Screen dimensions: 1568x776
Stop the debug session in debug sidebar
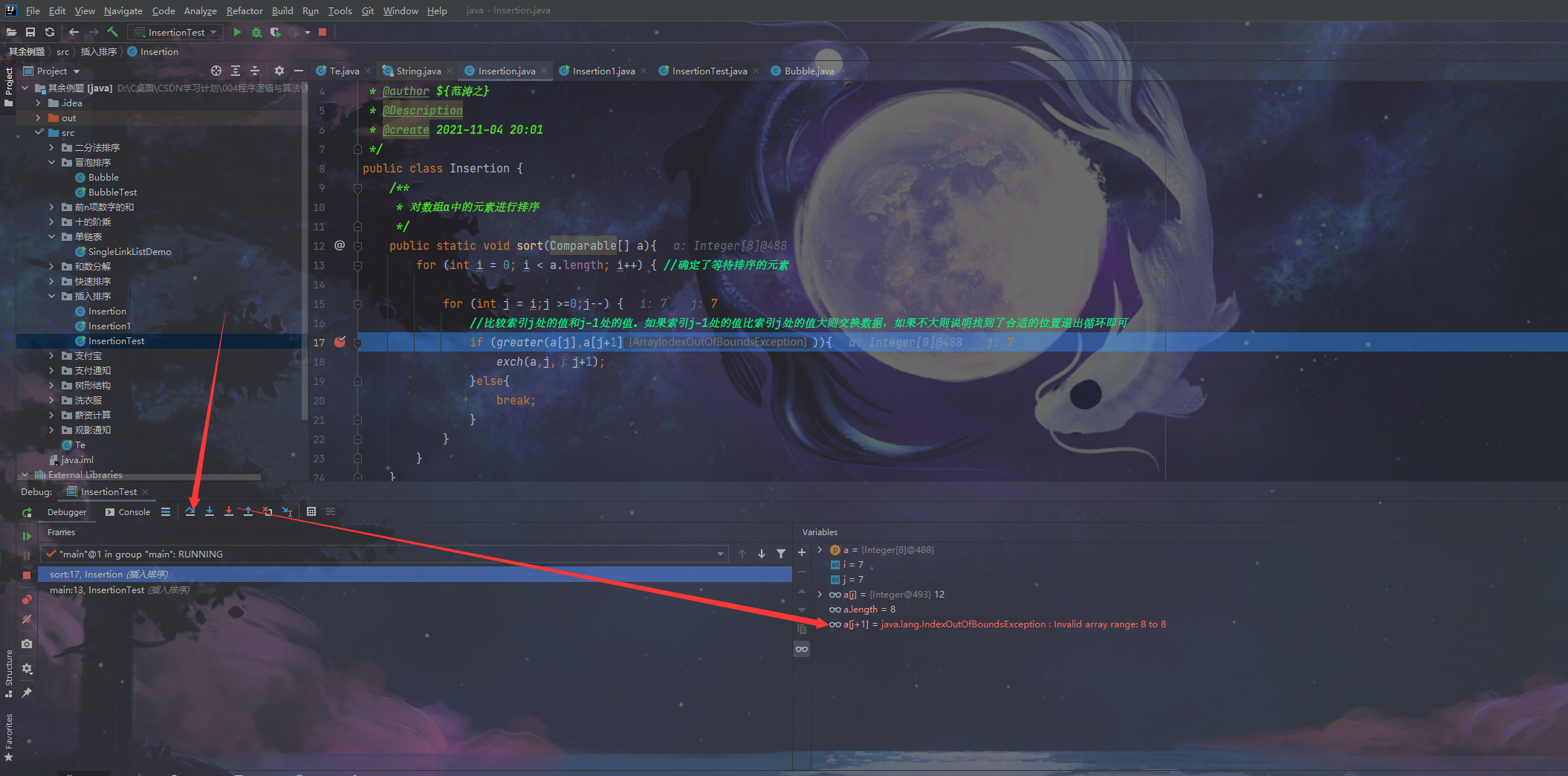(x=27, y=575)
